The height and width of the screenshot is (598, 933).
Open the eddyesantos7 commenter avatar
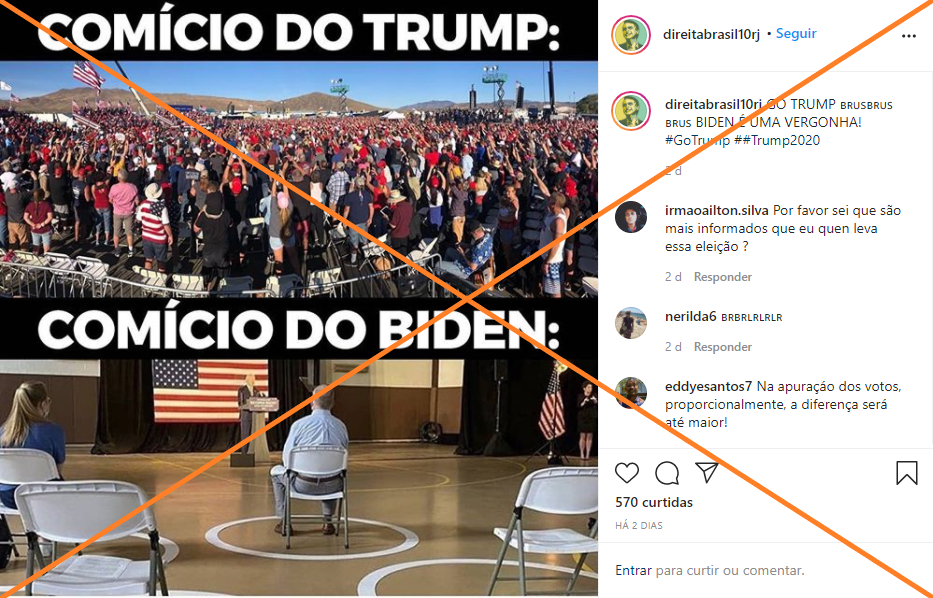[x=631, y=393]
